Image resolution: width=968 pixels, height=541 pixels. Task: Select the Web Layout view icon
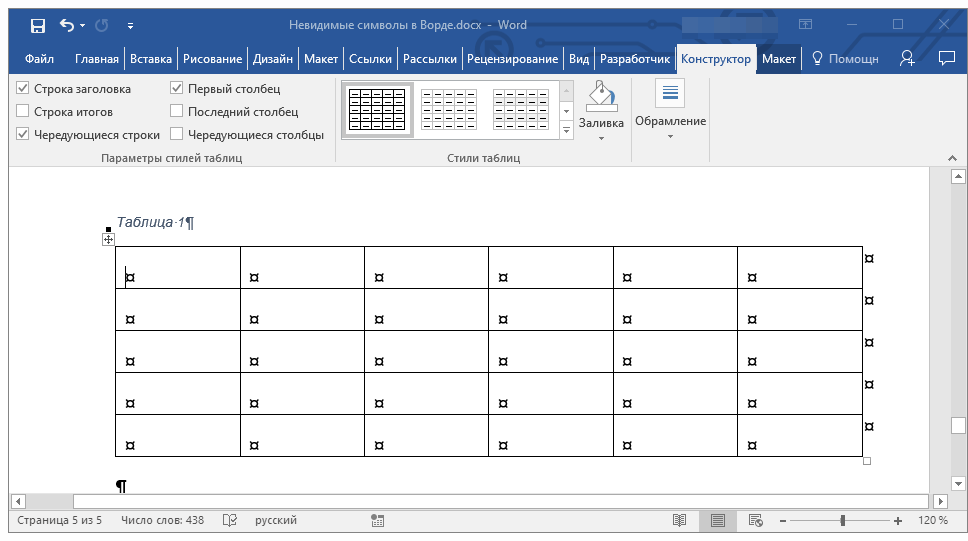756,521
